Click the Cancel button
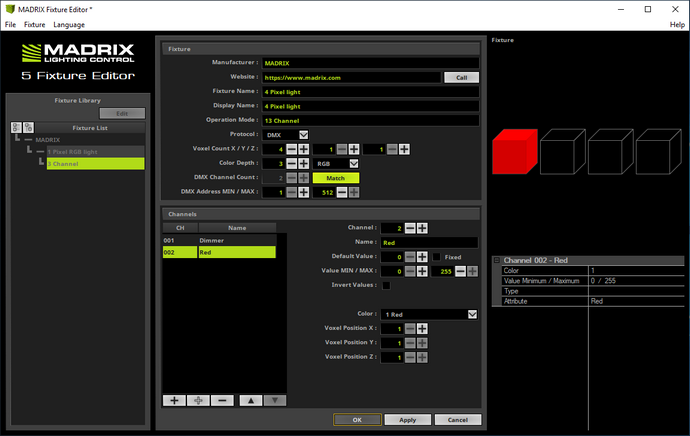This screenshot has height=436, width=690. 458,420
